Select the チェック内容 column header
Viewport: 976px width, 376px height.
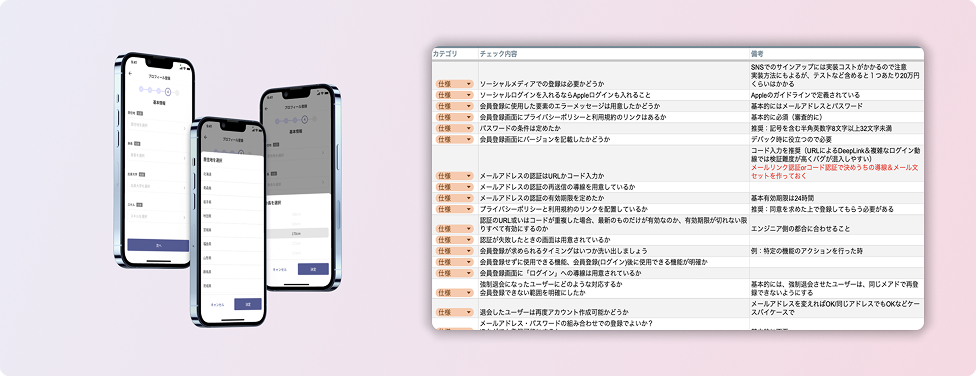(498, 54)
